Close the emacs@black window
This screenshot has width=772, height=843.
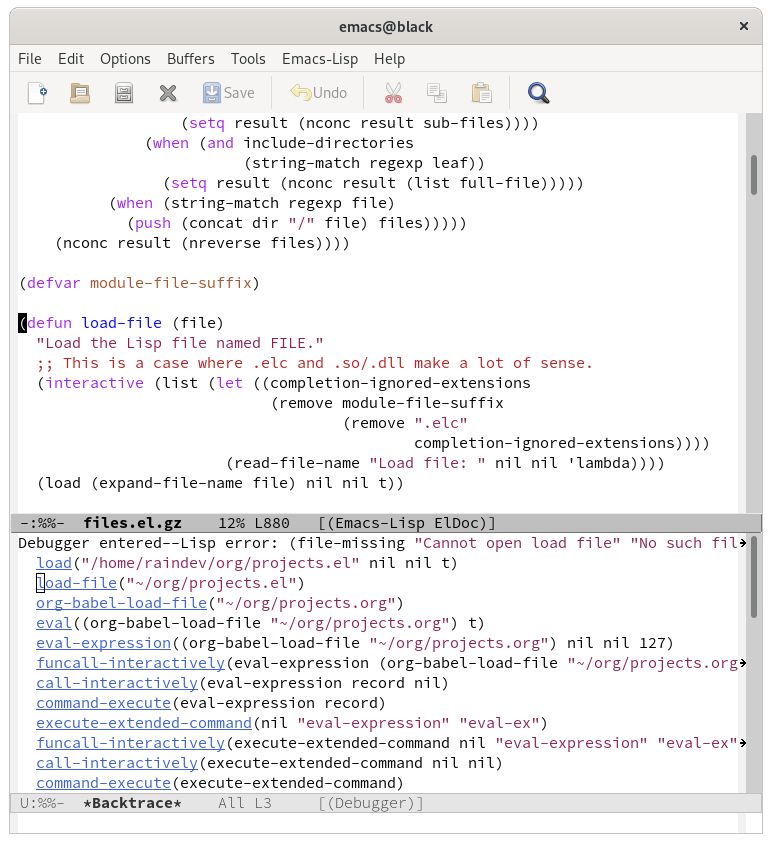click(x=744, y=26)
